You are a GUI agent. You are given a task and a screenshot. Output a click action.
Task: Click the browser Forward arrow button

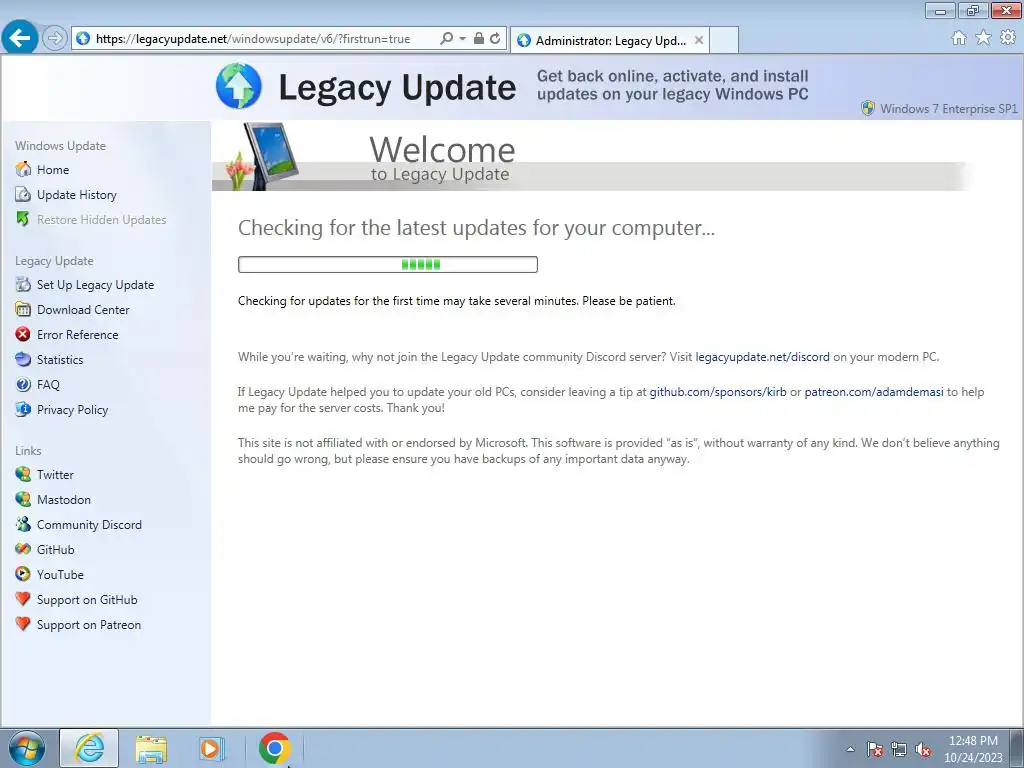tap(55, 39)
